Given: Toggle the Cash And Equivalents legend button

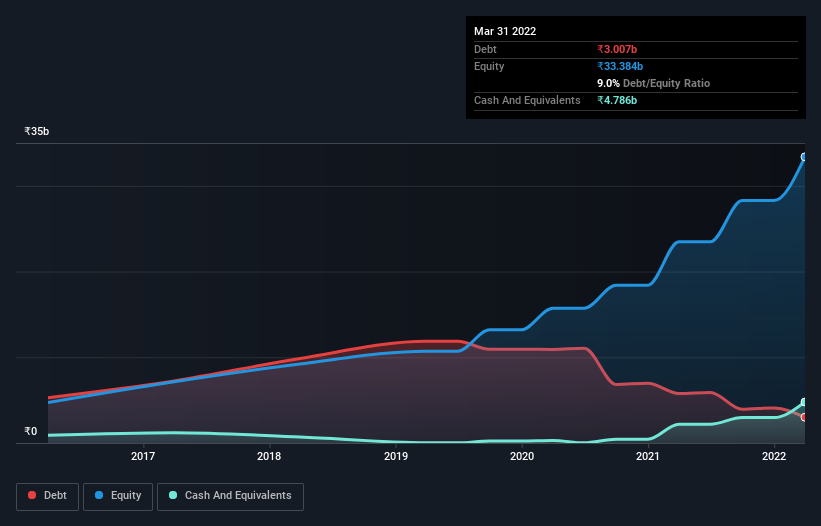Looking at the screenshot, I should pyautogui.click(x=230, y=496).
